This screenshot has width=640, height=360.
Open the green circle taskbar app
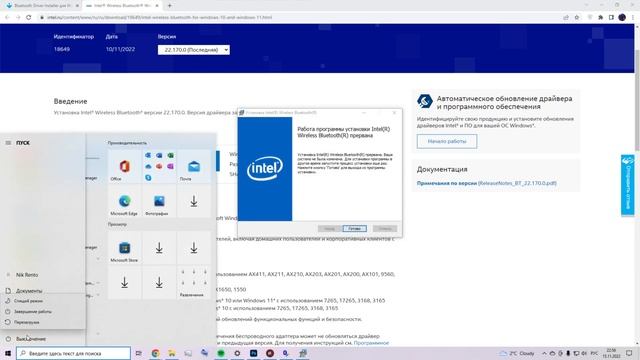coord(221,353)
